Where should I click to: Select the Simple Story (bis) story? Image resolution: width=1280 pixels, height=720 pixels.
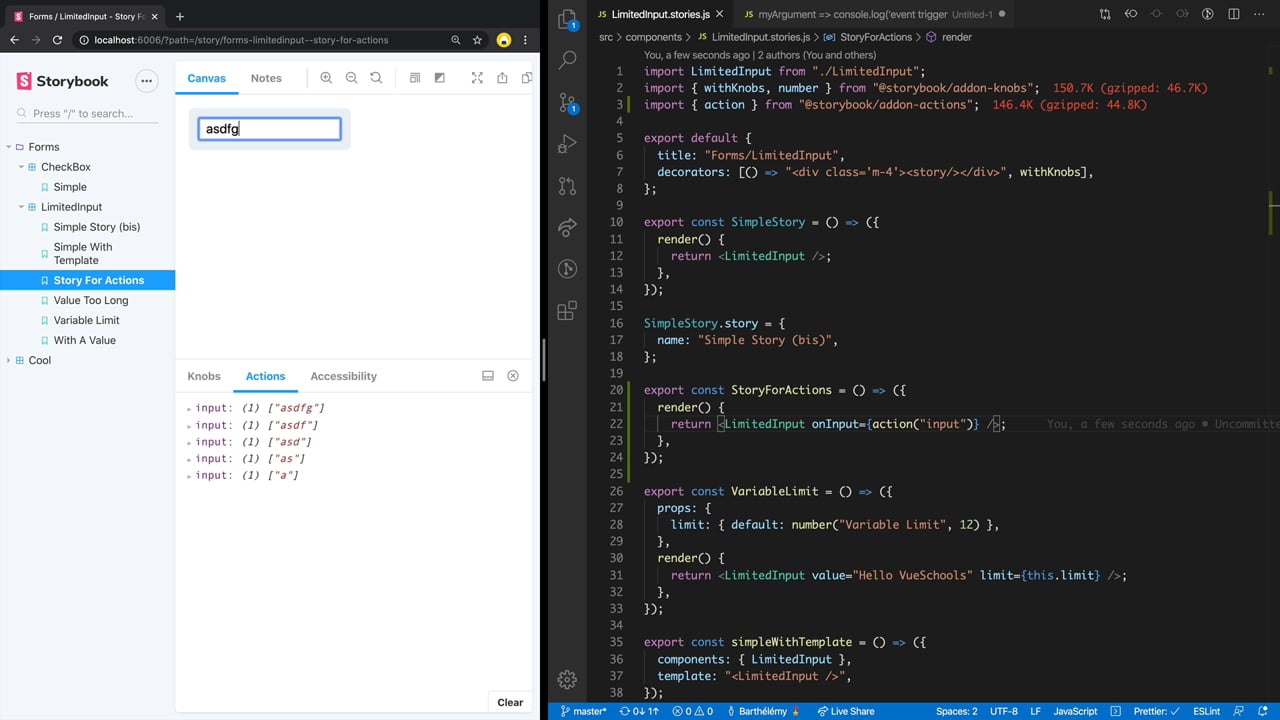pos(96,227)
